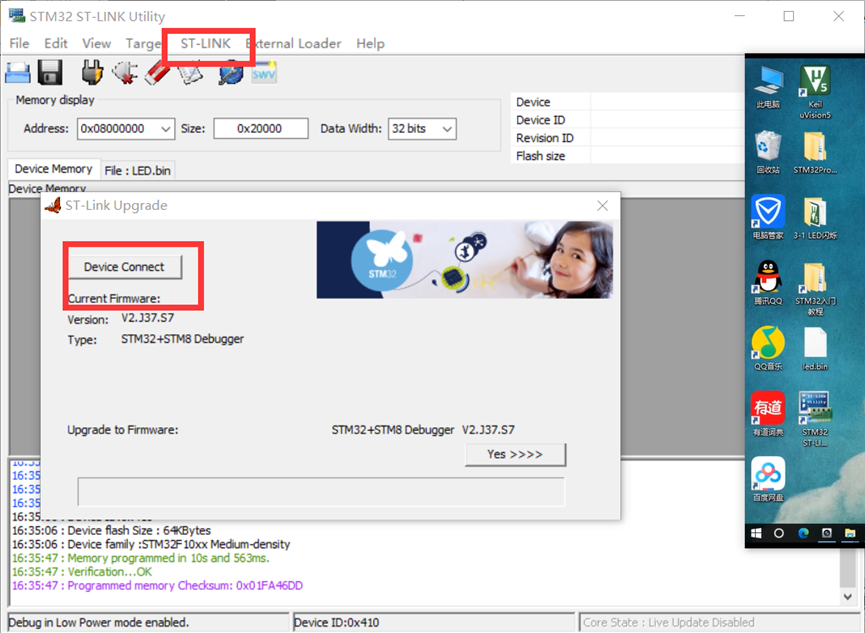The height and width of the screenshot is (633, 865).
Task: Open the Help menu
Action: click(370, 44)
